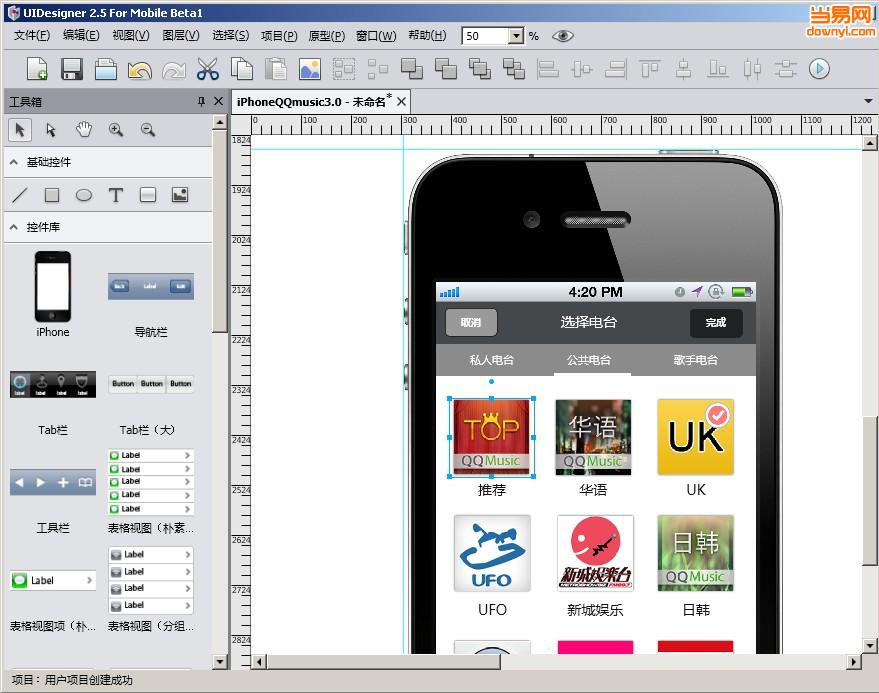Open the 项目(P) menu
Viewport: 879px width, 693px height.
point(279,36)
